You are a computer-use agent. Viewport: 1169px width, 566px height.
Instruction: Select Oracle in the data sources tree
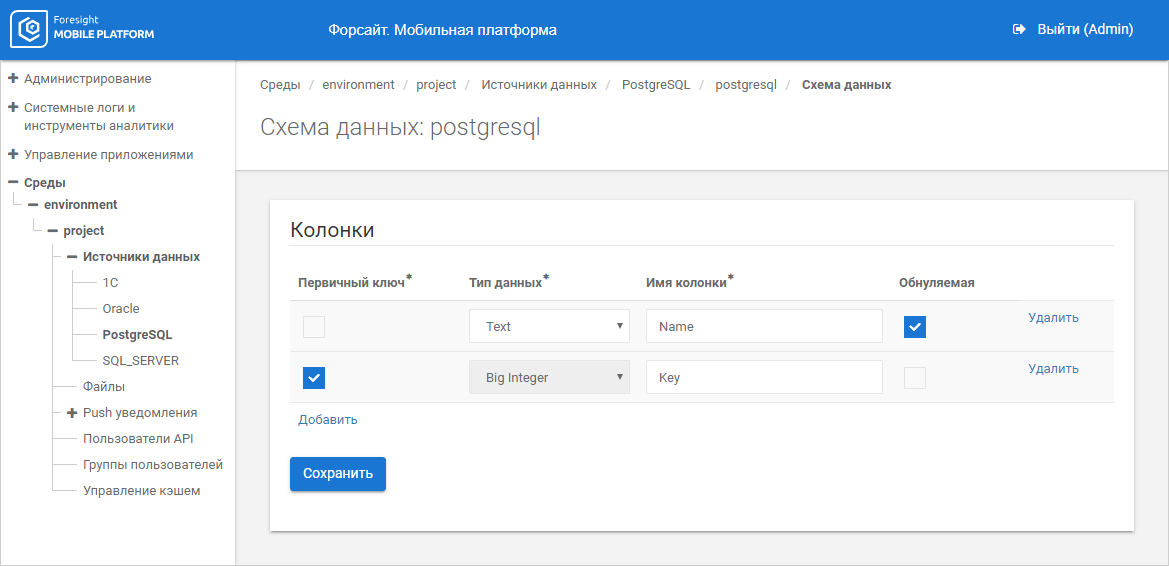(x=121, y=309)
